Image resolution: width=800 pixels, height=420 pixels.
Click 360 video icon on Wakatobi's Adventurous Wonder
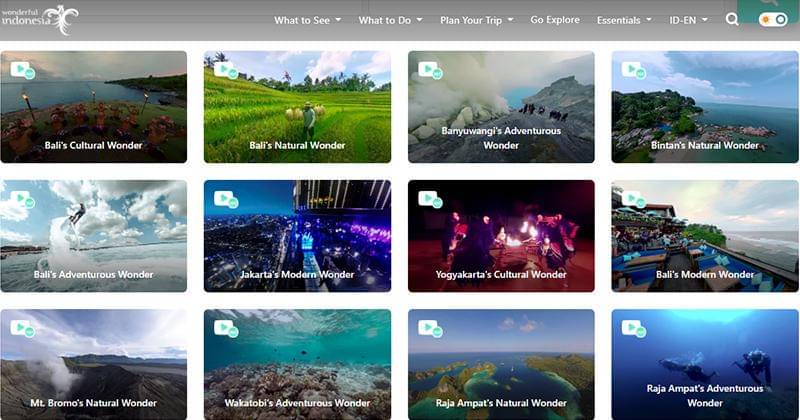click(x=226, y=328)
